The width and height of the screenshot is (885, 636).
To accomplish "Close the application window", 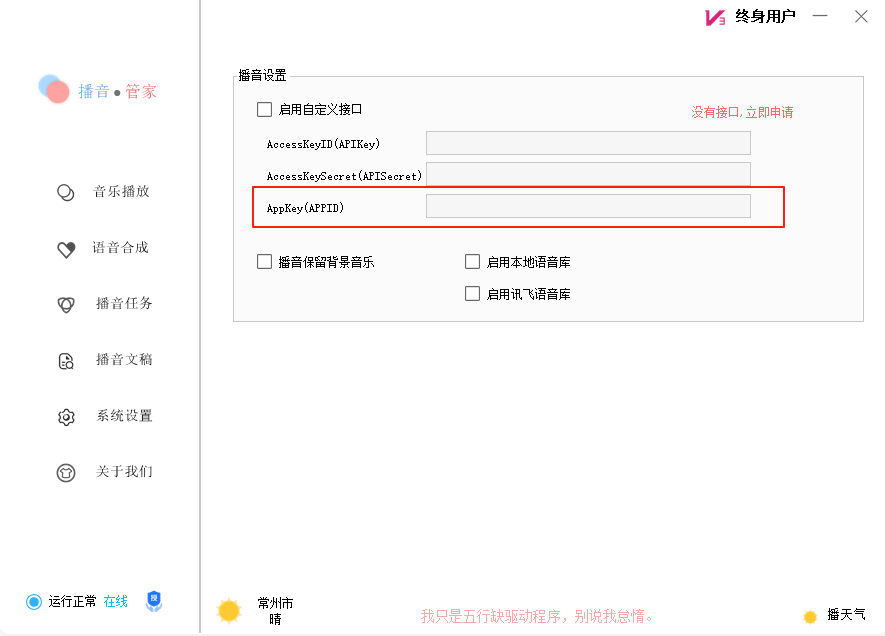I will coord(861,16).
